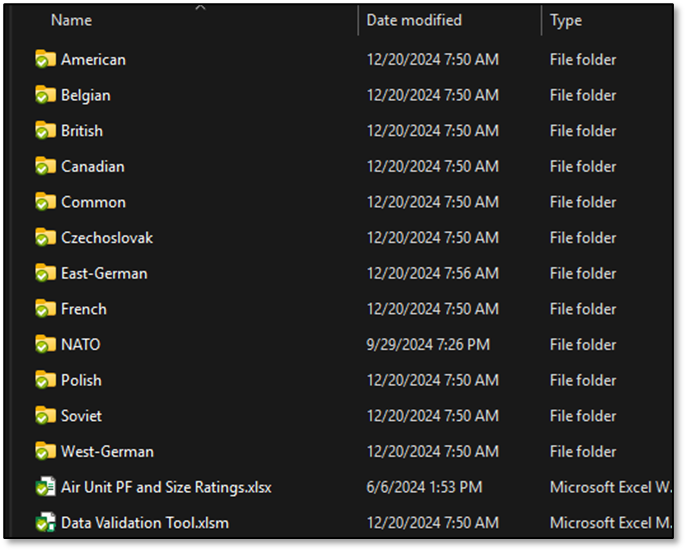The image size is (687, 551).
Task: Click the American folder icon
Action: [x=45, y=59]
